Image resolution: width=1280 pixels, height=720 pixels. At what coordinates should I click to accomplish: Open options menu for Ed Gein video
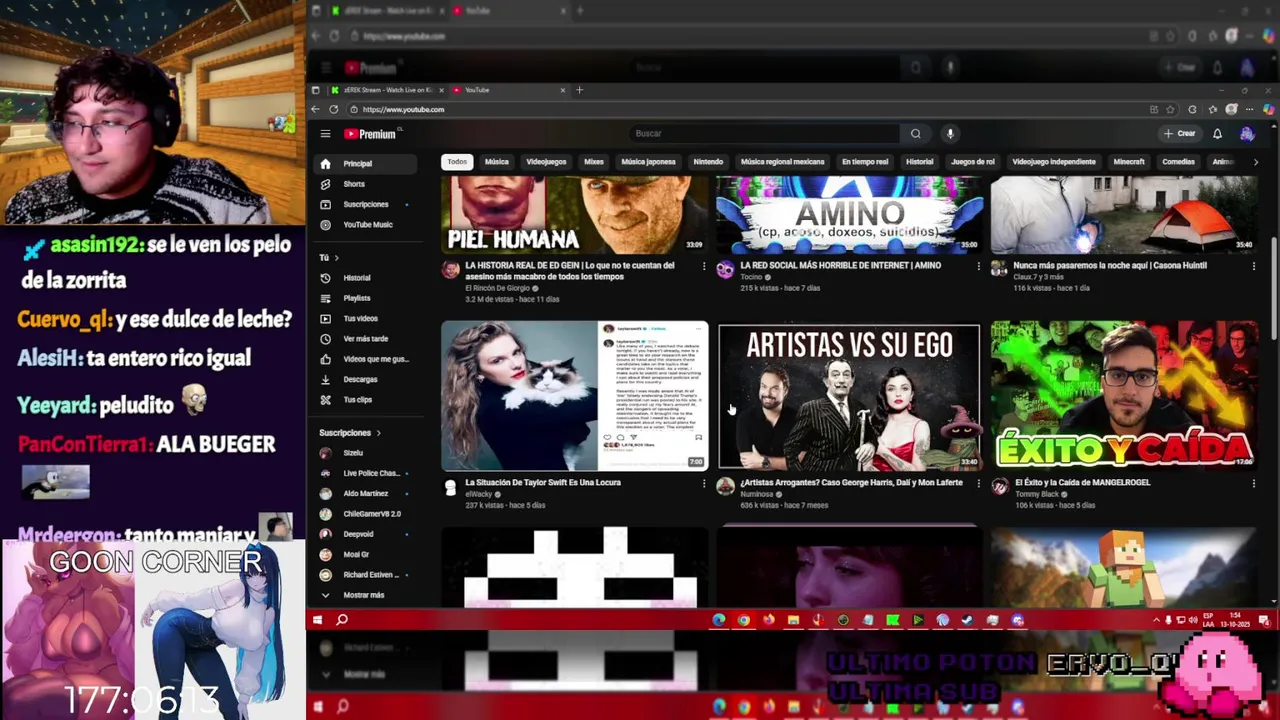(x=703, y=266)
